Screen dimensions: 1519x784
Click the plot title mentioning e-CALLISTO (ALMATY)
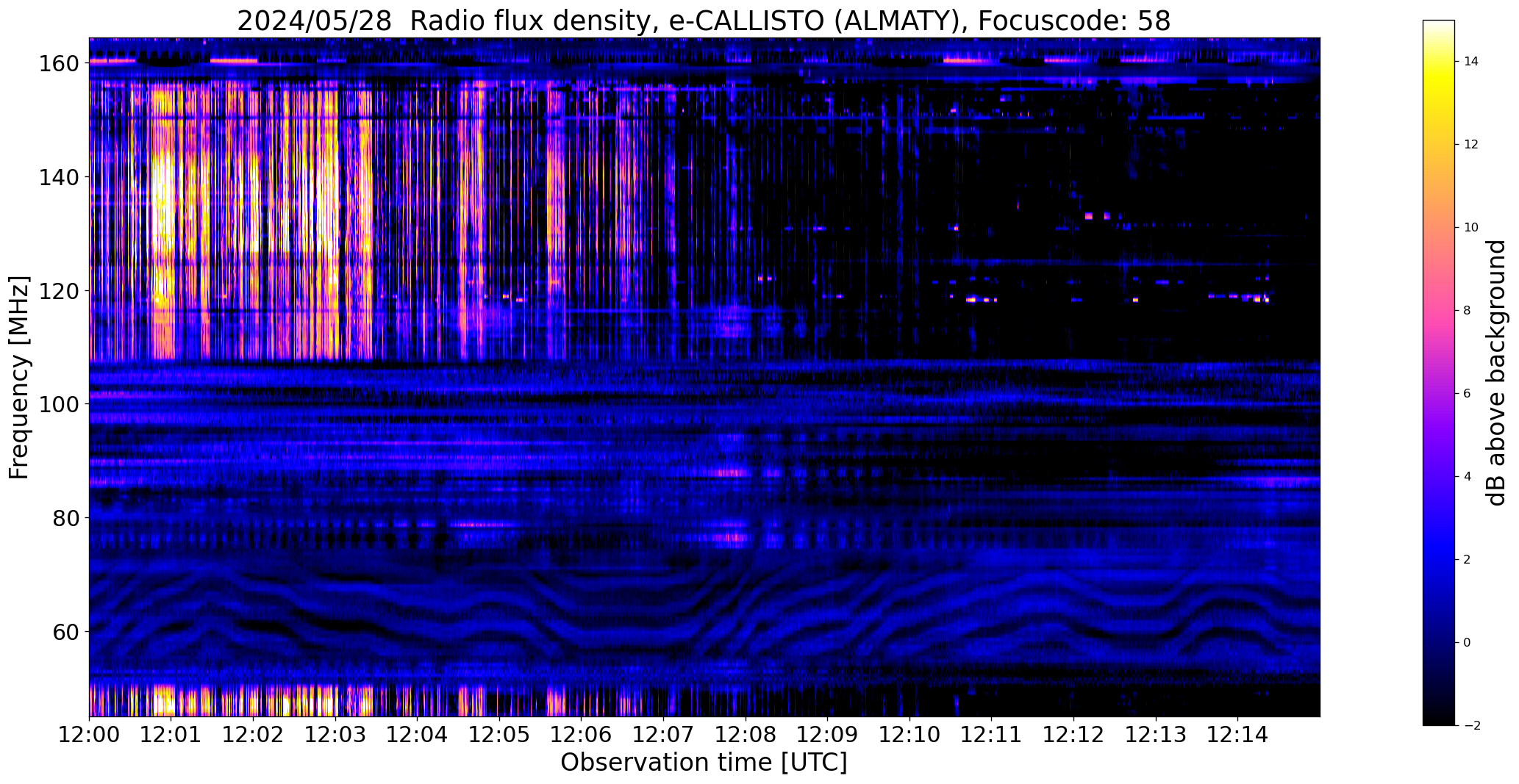click(704, 21)
